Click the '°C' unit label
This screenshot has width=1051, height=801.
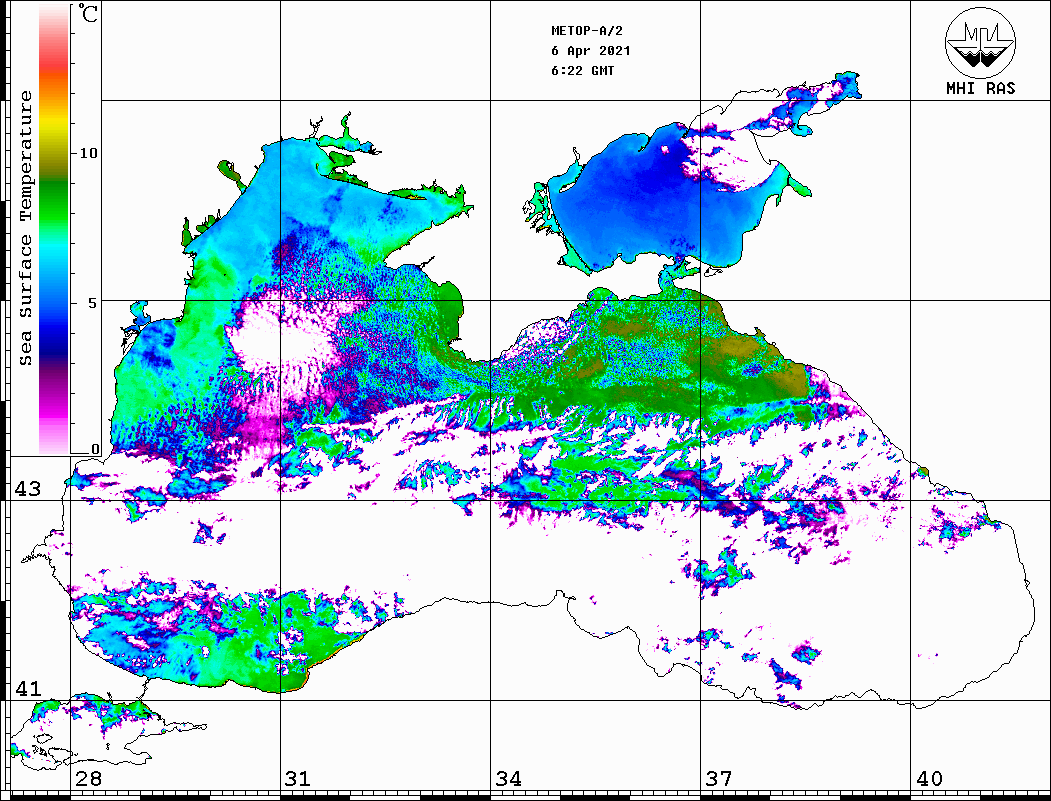(x=88, y=13)
